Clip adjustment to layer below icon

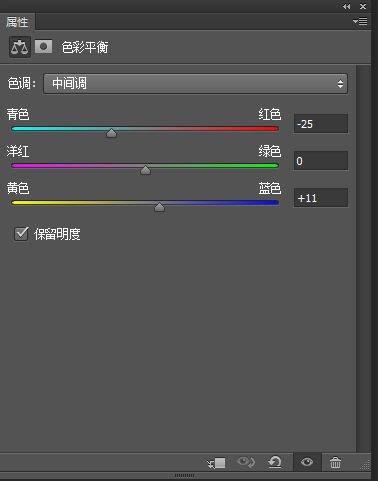point(216,463)
